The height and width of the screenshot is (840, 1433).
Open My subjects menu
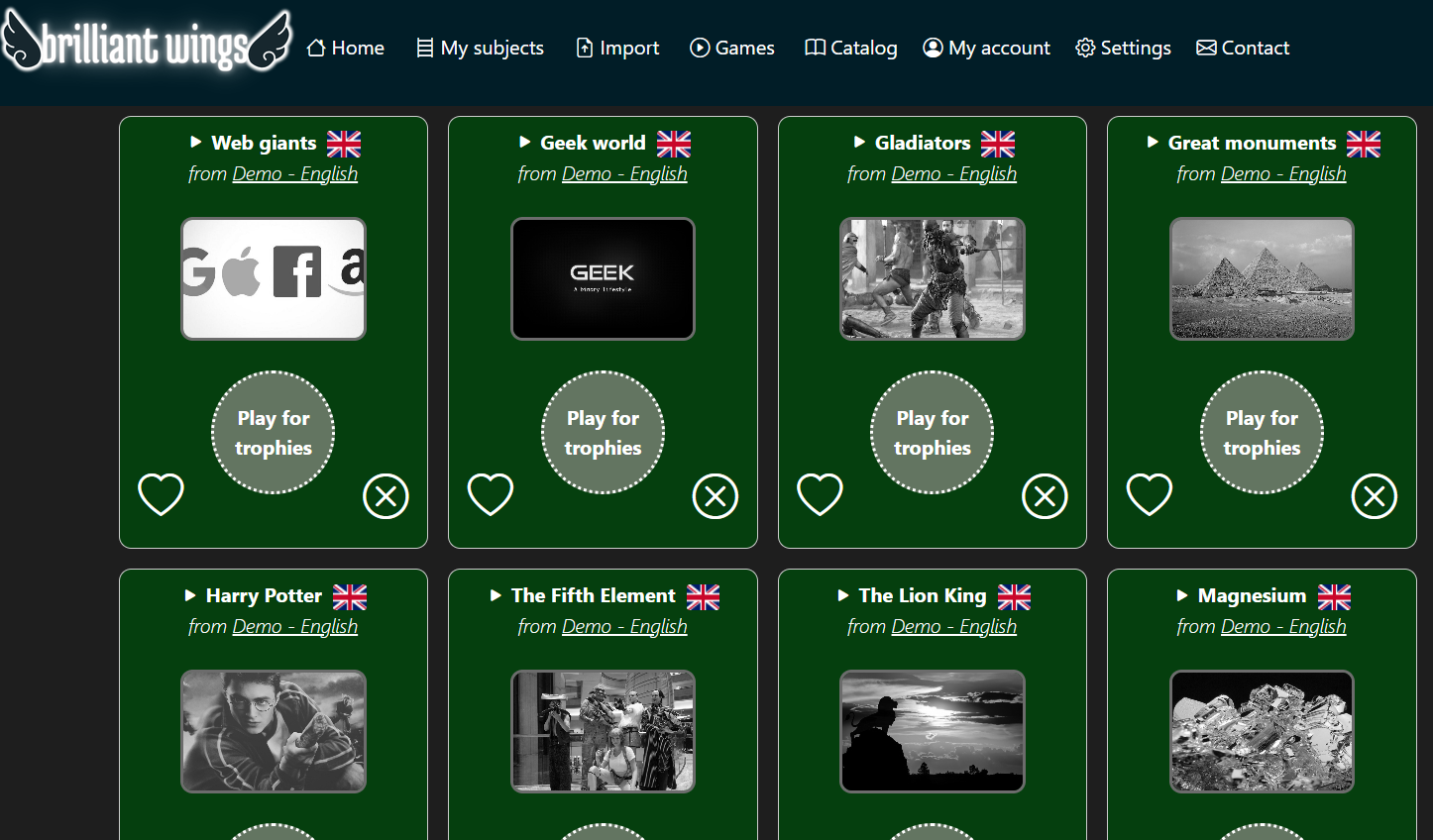(x=480, y=48)
